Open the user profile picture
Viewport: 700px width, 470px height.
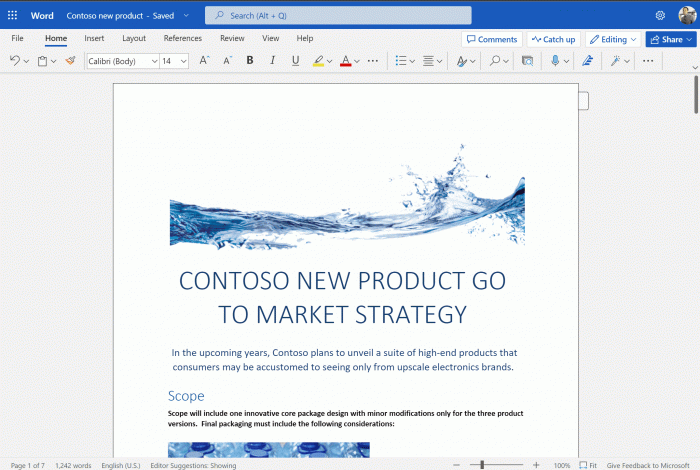[x=687, y=15]
